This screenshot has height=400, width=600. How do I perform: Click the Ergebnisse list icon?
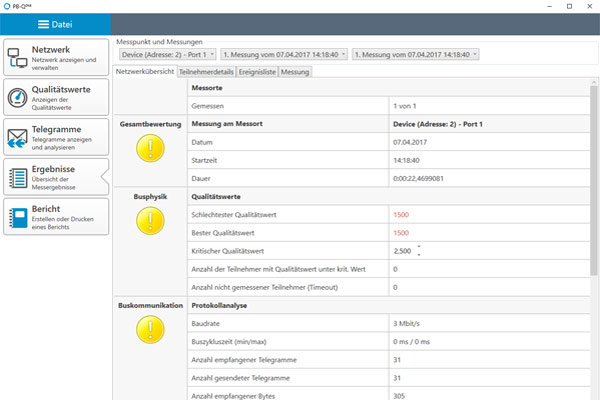coord(18,178)
